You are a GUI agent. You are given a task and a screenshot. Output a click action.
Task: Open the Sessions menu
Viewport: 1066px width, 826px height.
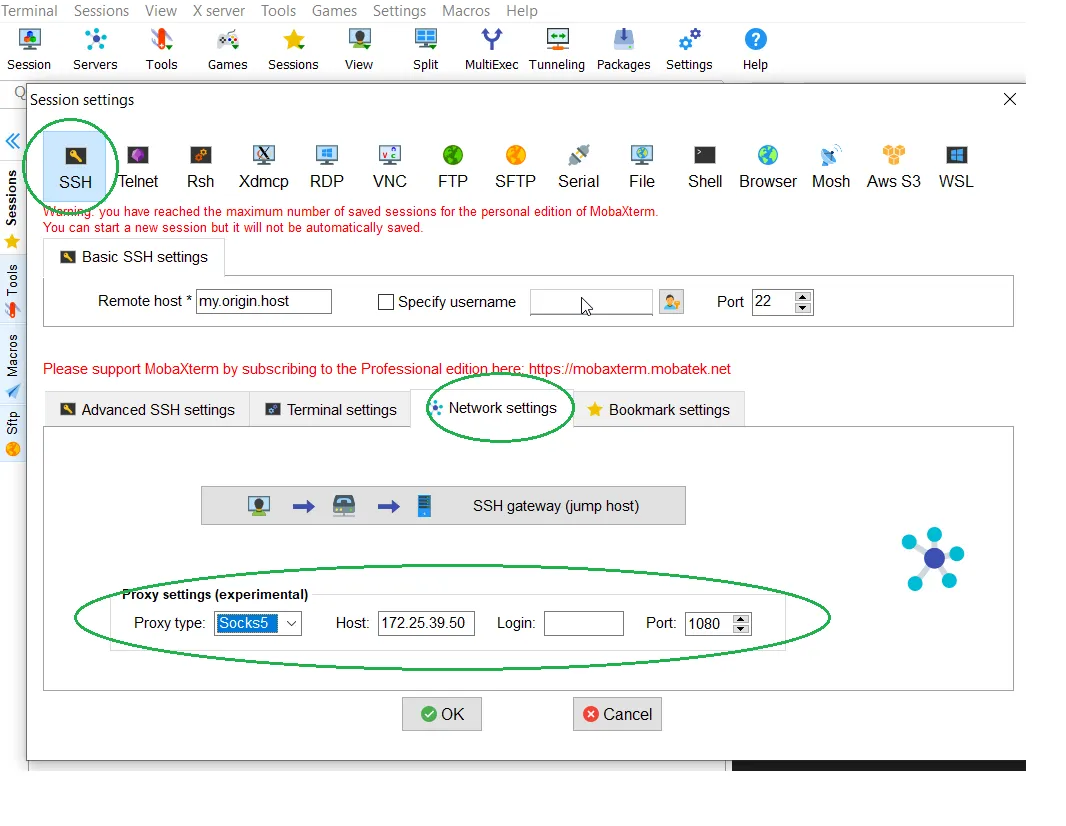tap(101, 11)
